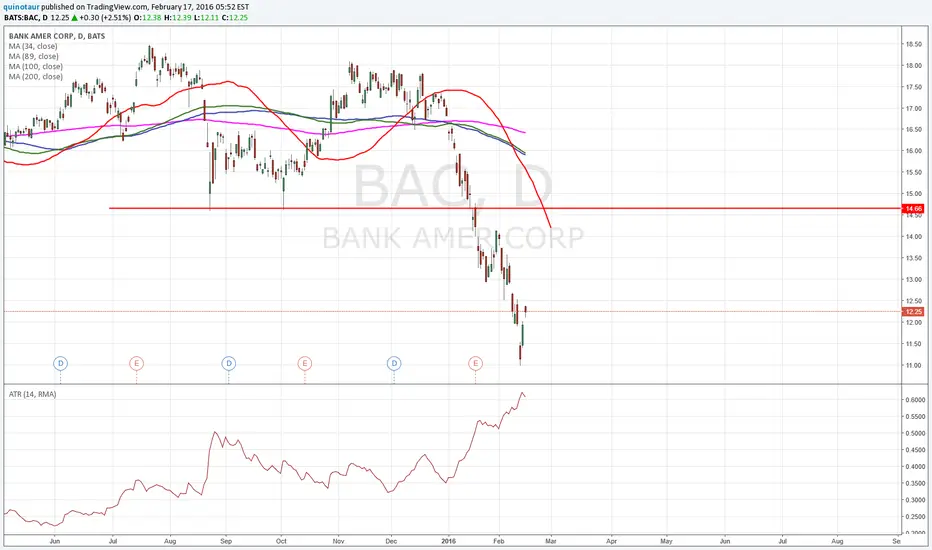The height and width of the screenshot is (550, 932).
Task: Click the BATS:BAC, D symbol in header
Action: 26,18
